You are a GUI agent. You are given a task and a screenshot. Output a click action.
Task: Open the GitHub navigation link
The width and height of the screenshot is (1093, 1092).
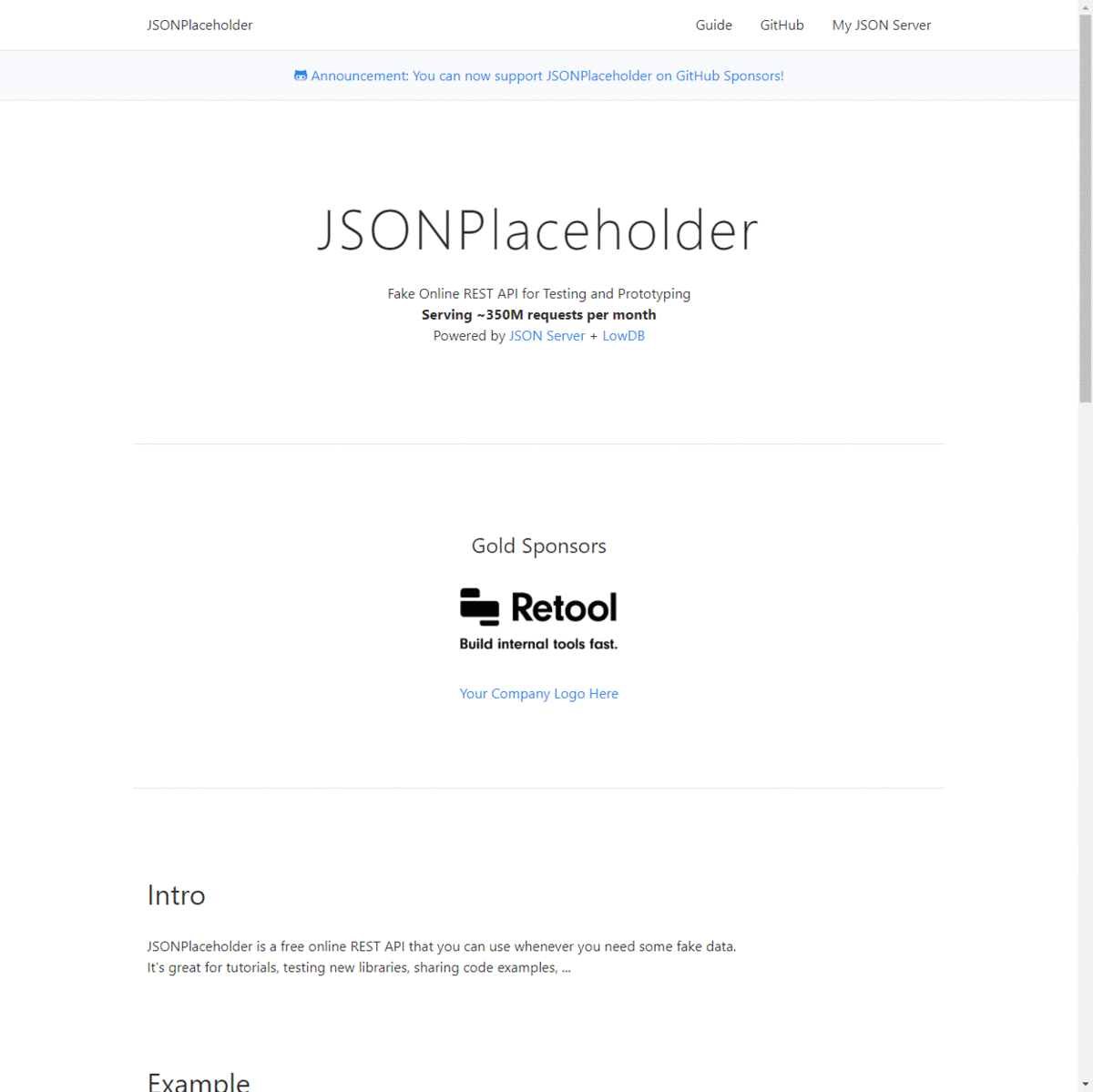coord(781,25)
